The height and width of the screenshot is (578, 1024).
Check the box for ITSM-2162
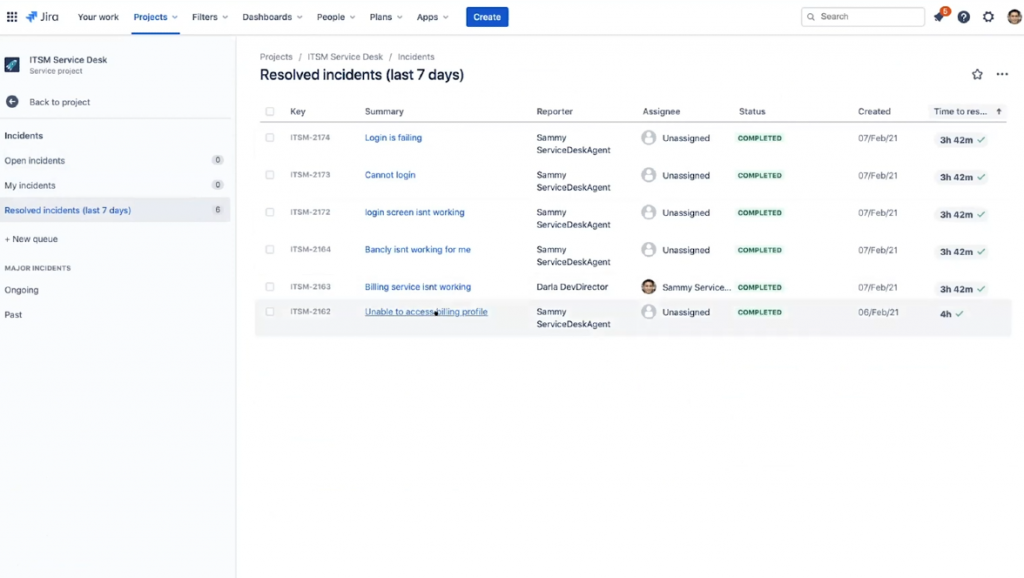tap(270, 312)
